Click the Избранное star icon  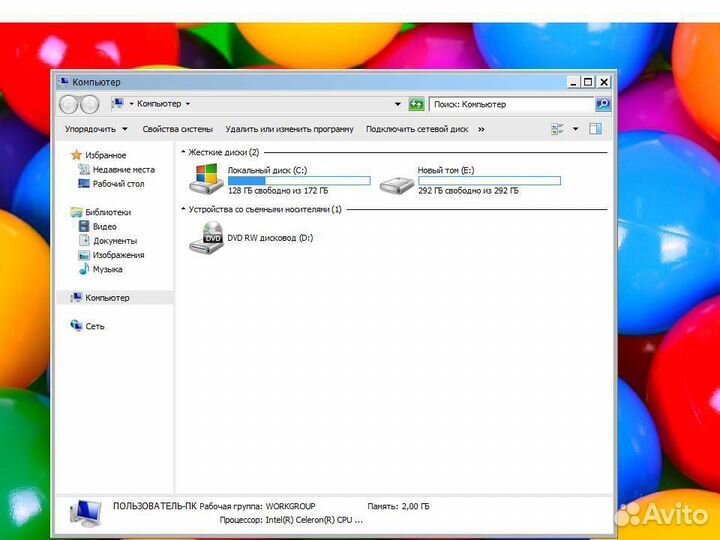click(76, 155)
